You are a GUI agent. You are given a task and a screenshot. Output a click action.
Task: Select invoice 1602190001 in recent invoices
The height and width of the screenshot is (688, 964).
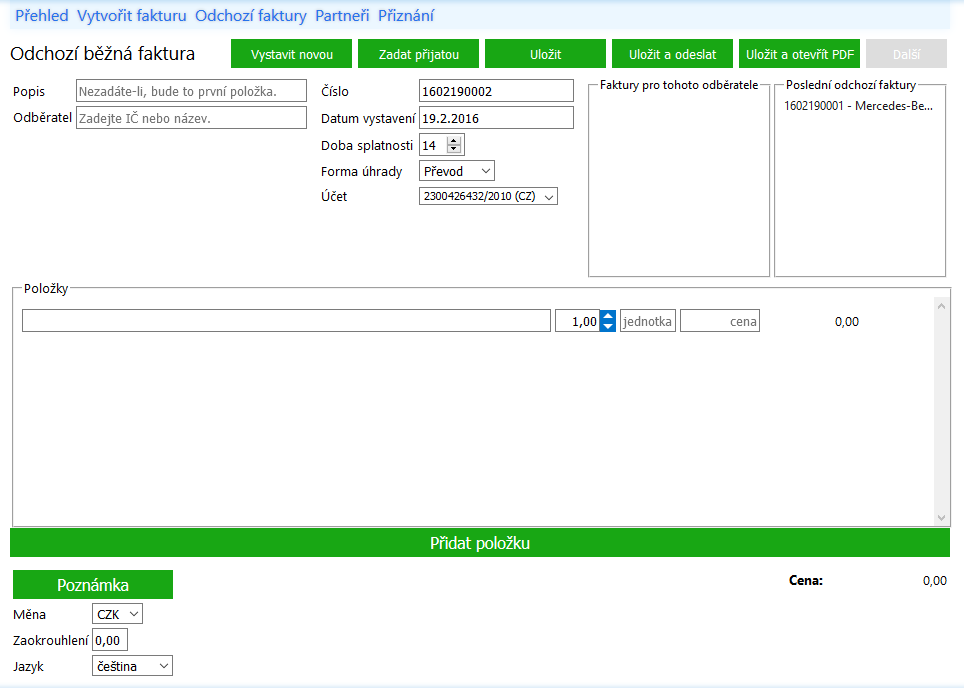coord(858,106)
